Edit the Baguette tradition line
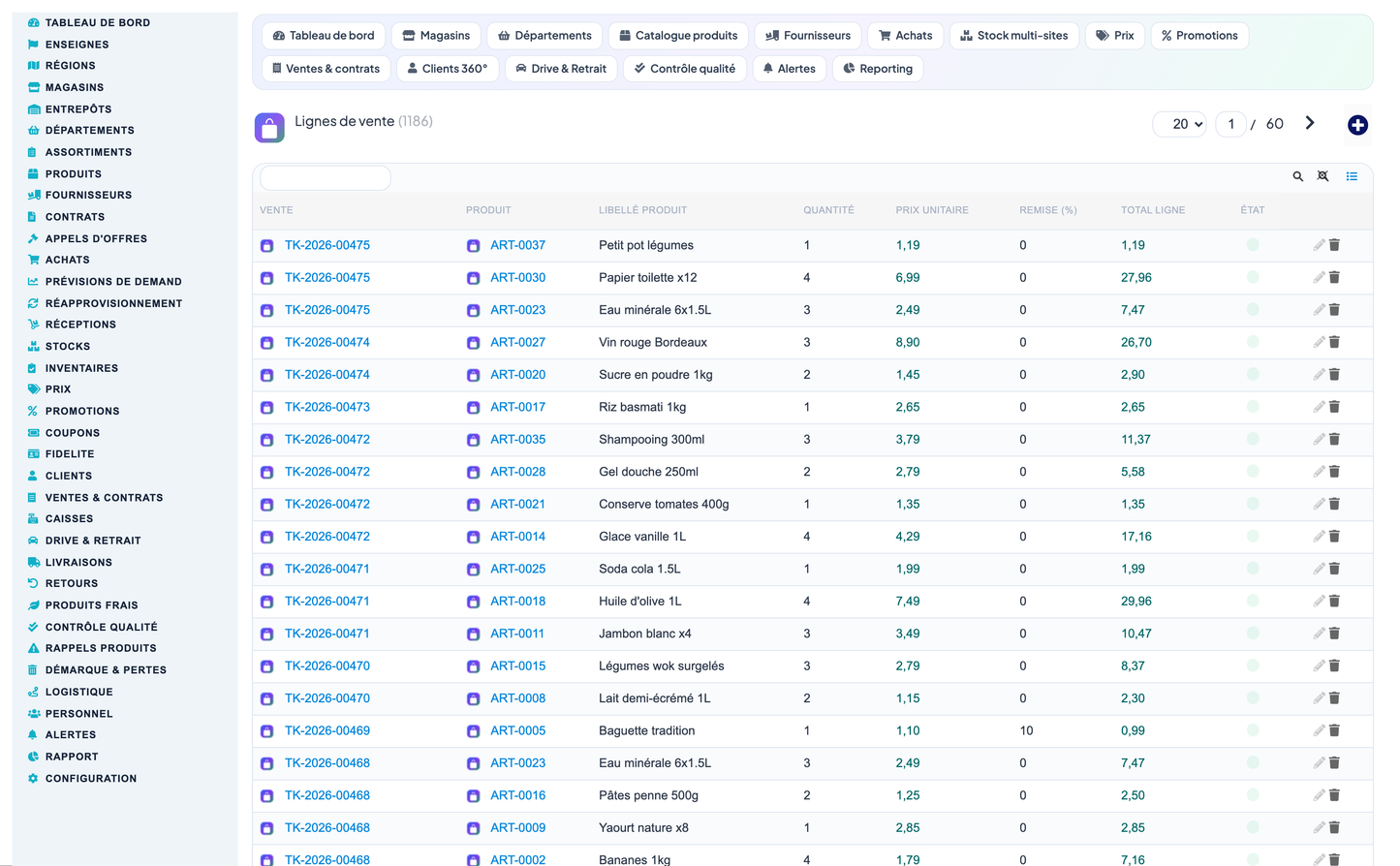 point(1319,730)
